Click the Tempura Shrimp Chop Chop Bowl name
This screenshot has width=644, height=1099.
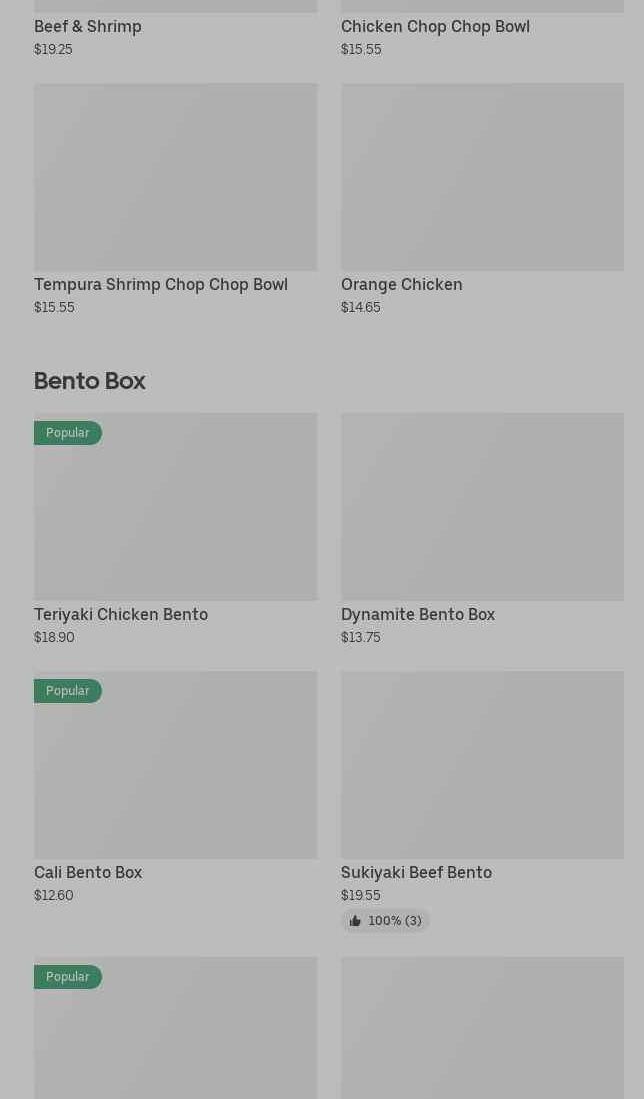[160, 285]
